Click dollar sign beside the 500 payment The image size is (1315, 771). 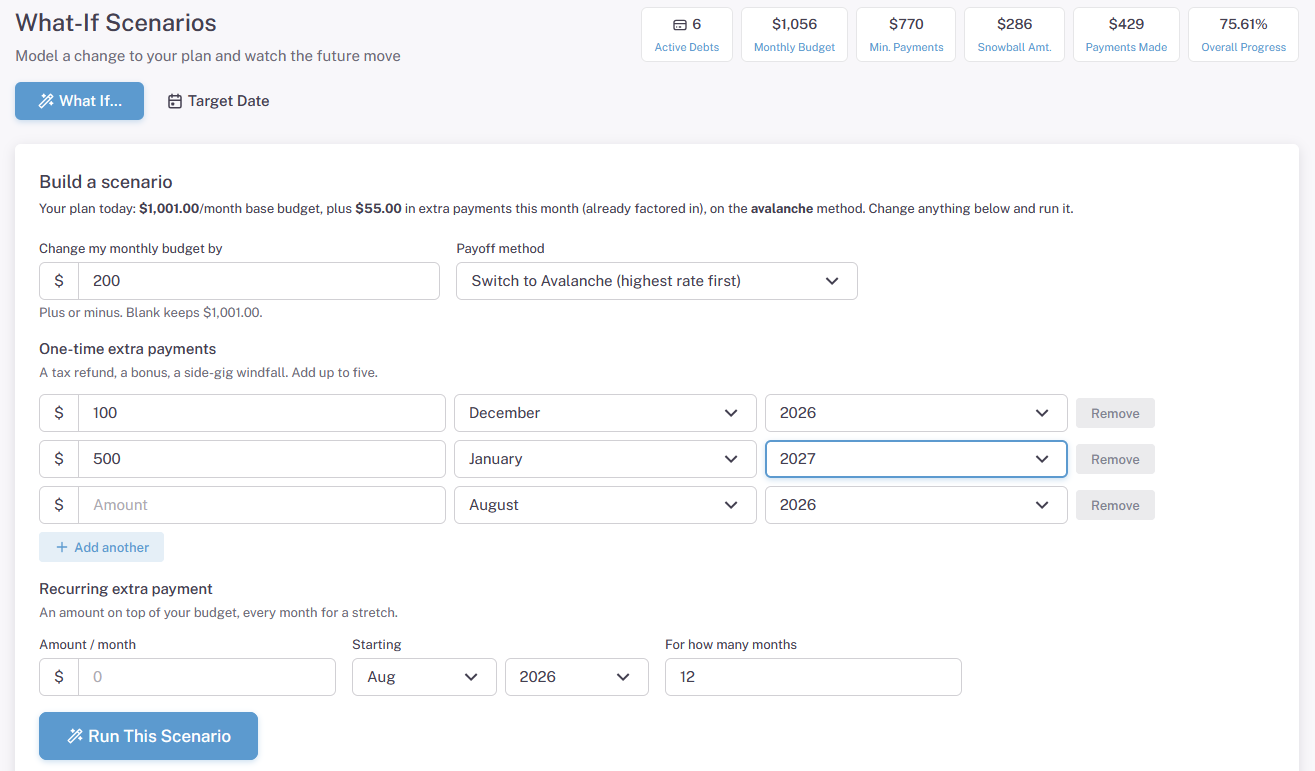tap(59, 459)
